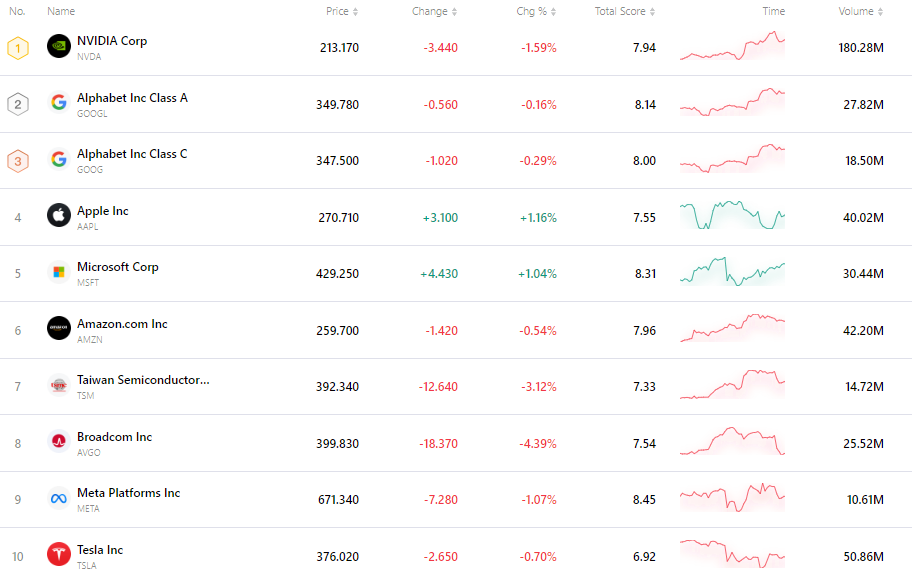Click the NVIDIA logo icon
This screenshot has width=912, height=577.
tap(58, 45)
